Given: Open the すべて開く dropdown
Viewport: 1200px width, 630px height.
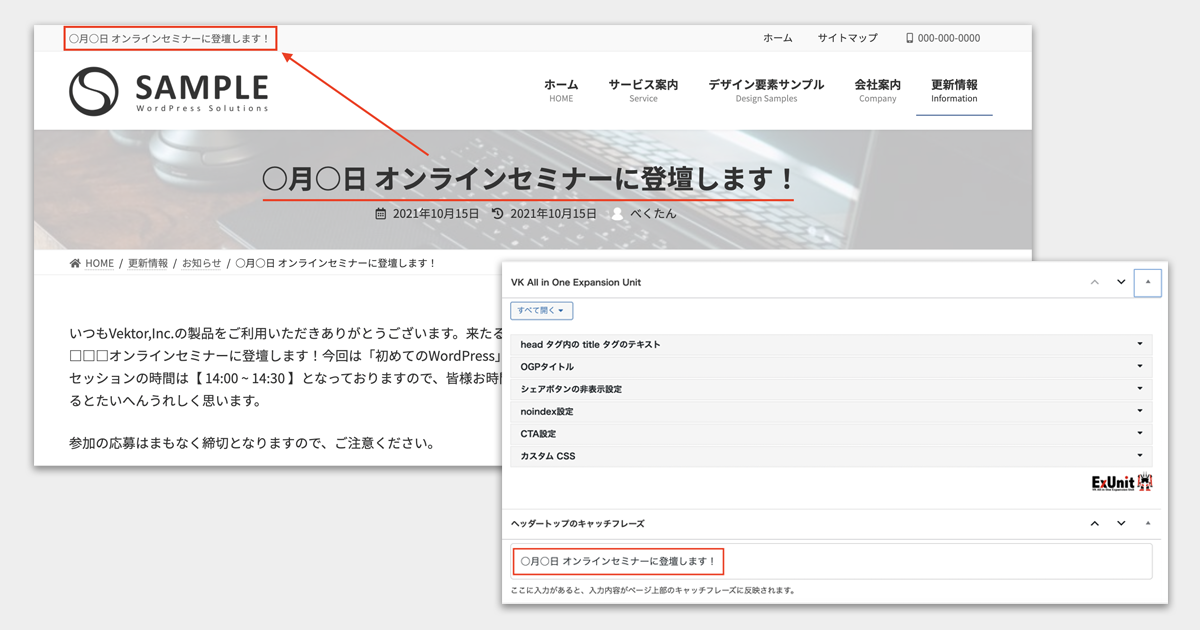Looking at the screenshot, I should (x=541, y=310).
